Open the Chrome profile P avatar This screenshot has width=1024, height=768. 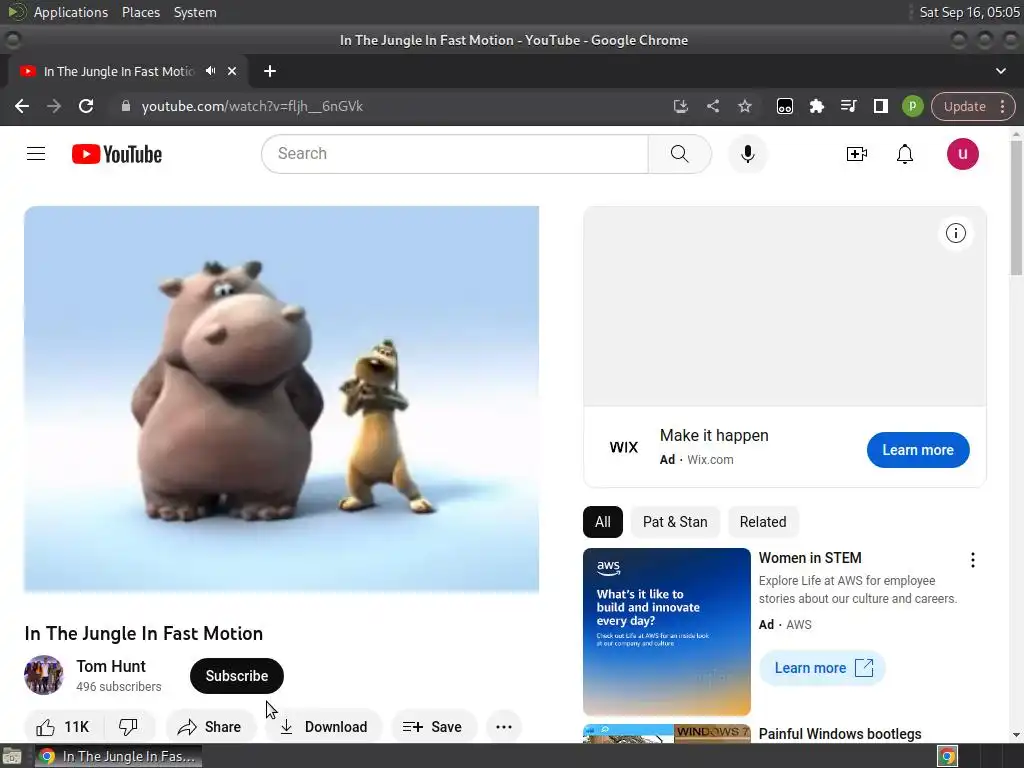pyautogui.click(x=912, y=106)
